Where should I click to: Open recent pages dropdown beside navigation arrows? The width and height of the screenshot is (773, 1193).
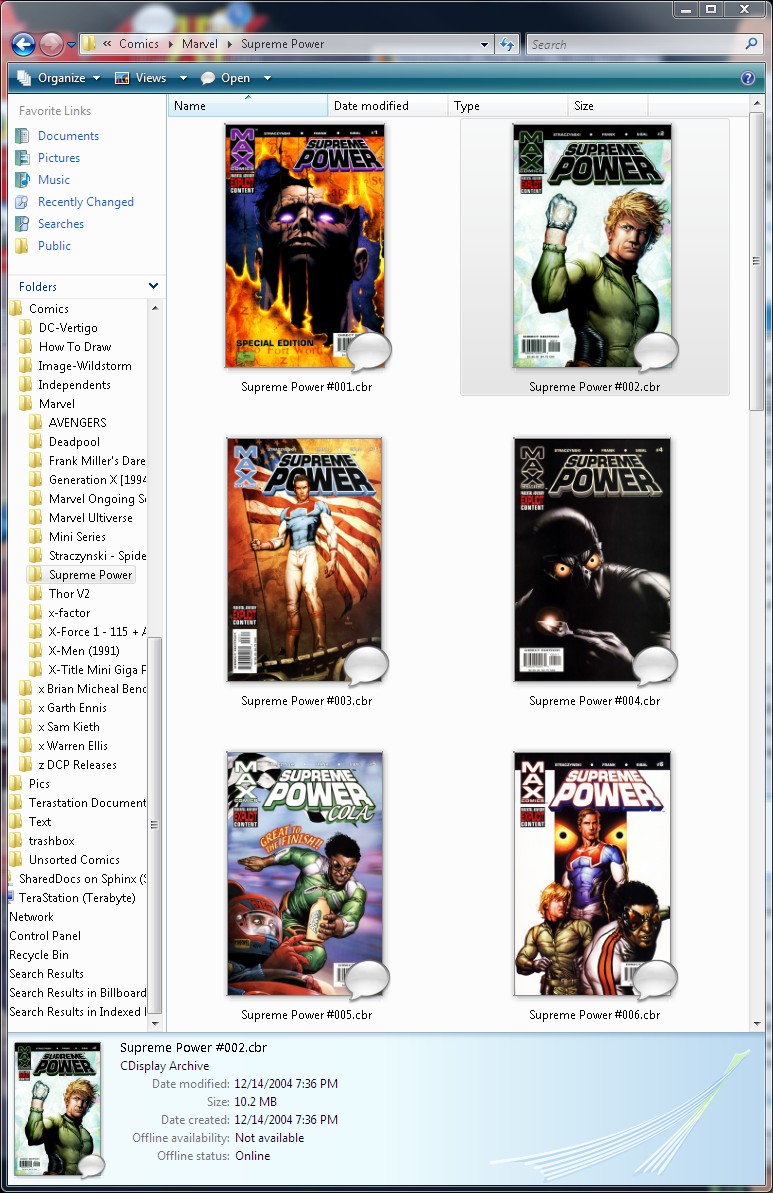point(72,45)
